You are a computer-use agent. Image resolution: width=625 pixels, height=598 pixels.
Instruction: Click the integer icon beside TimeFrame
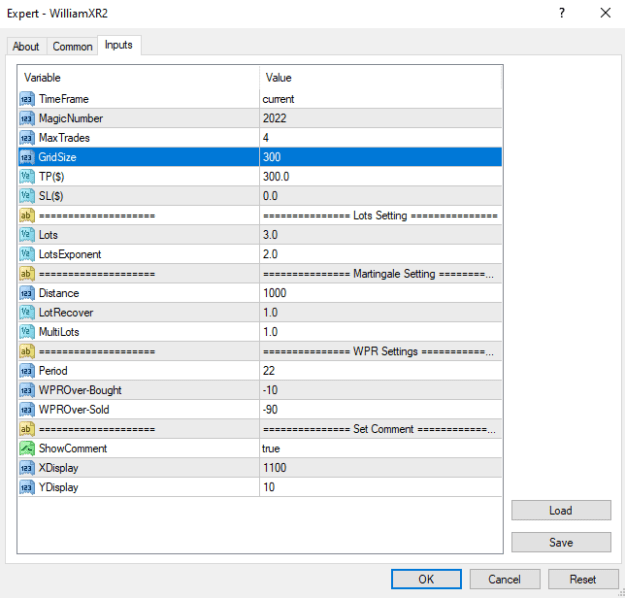click(x=27, y=99)
